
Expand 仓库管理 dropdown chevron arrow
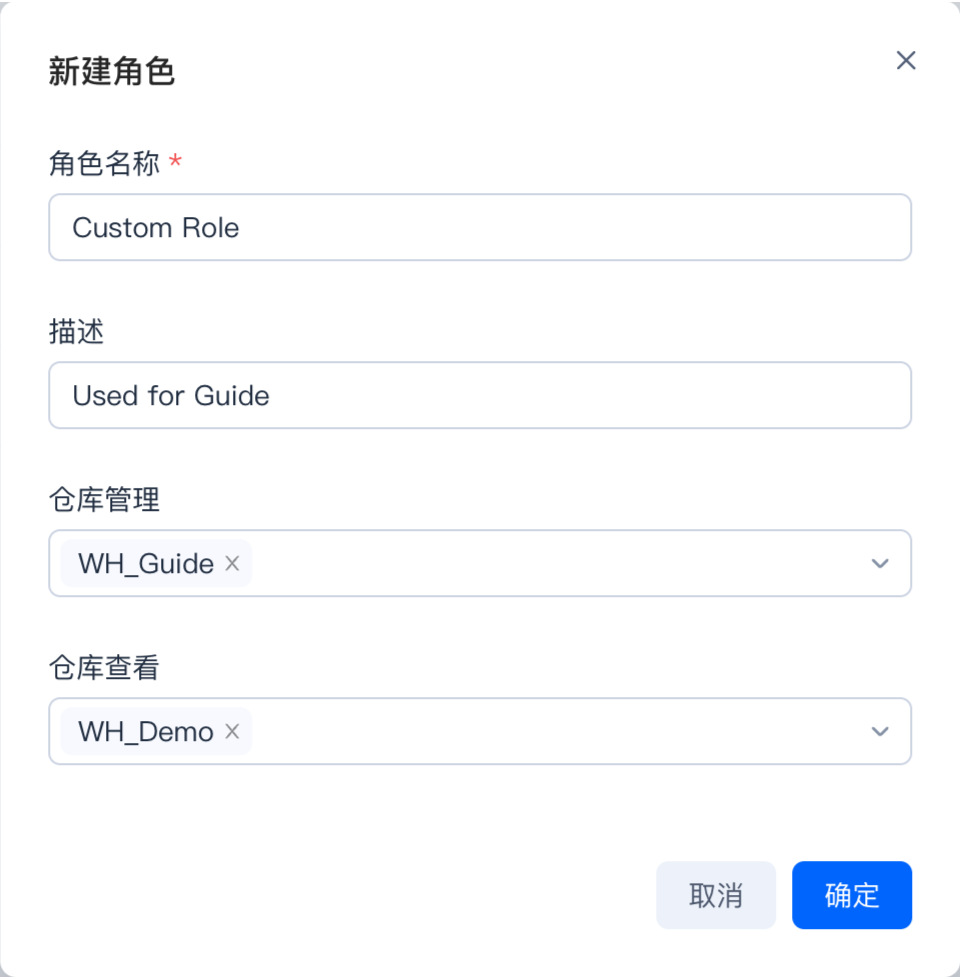[880, 564]
